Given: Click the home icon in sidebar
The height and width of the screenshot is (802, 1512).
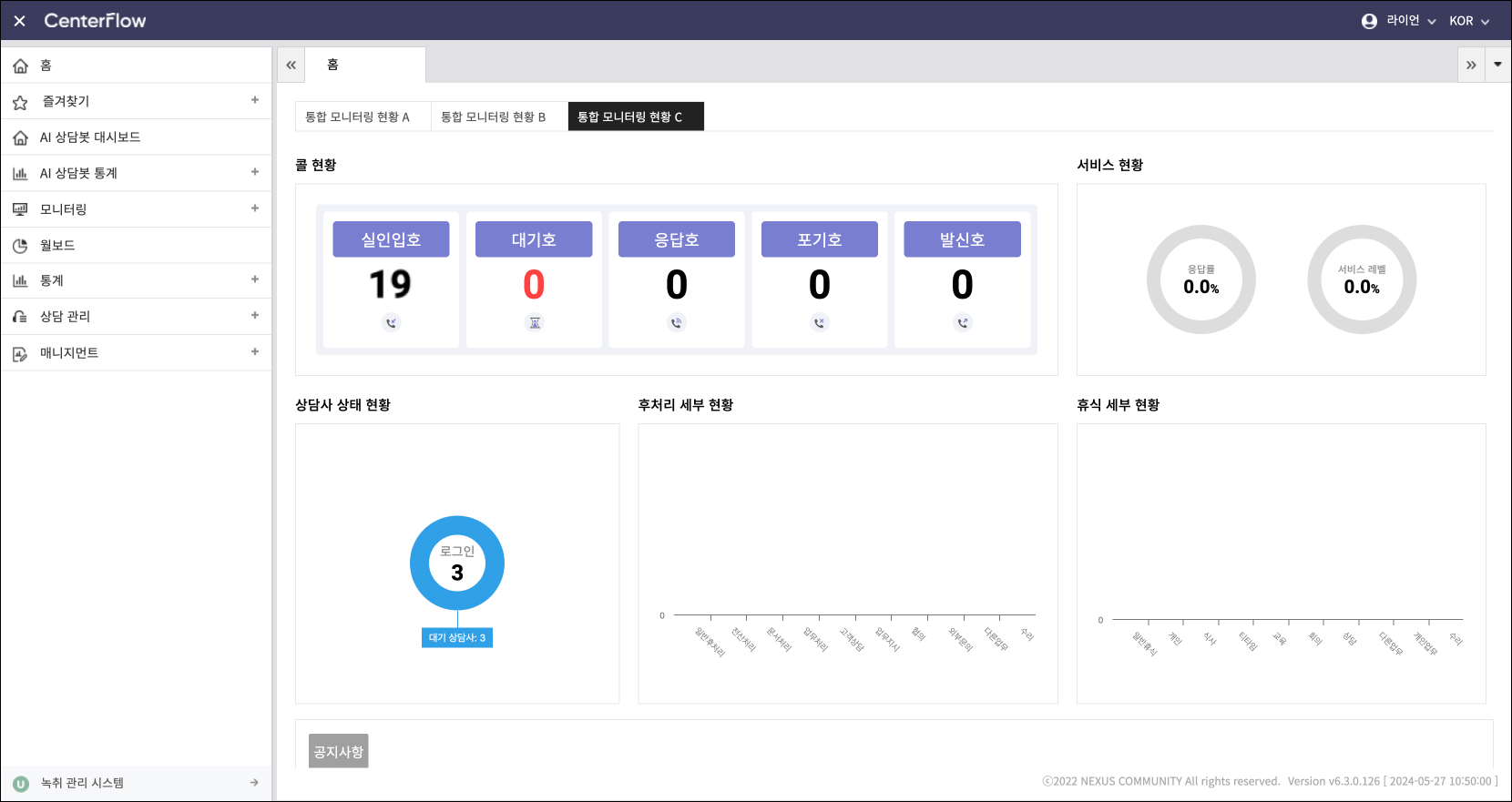Looking at the screenshot, I should (20, 66).
